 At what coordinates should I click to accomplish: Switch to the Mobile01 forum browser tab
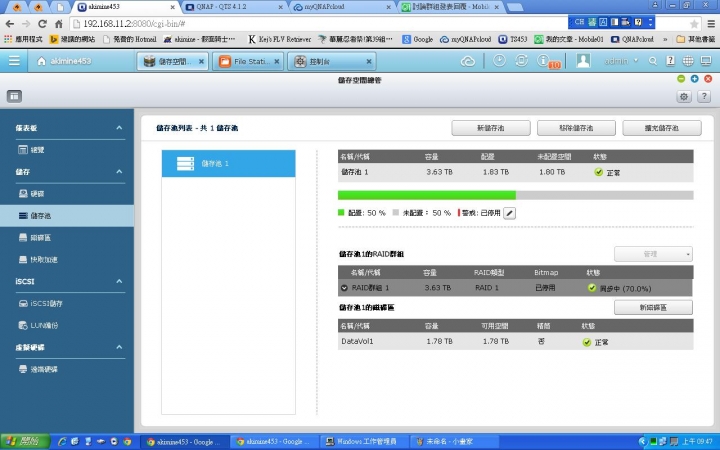450,7
